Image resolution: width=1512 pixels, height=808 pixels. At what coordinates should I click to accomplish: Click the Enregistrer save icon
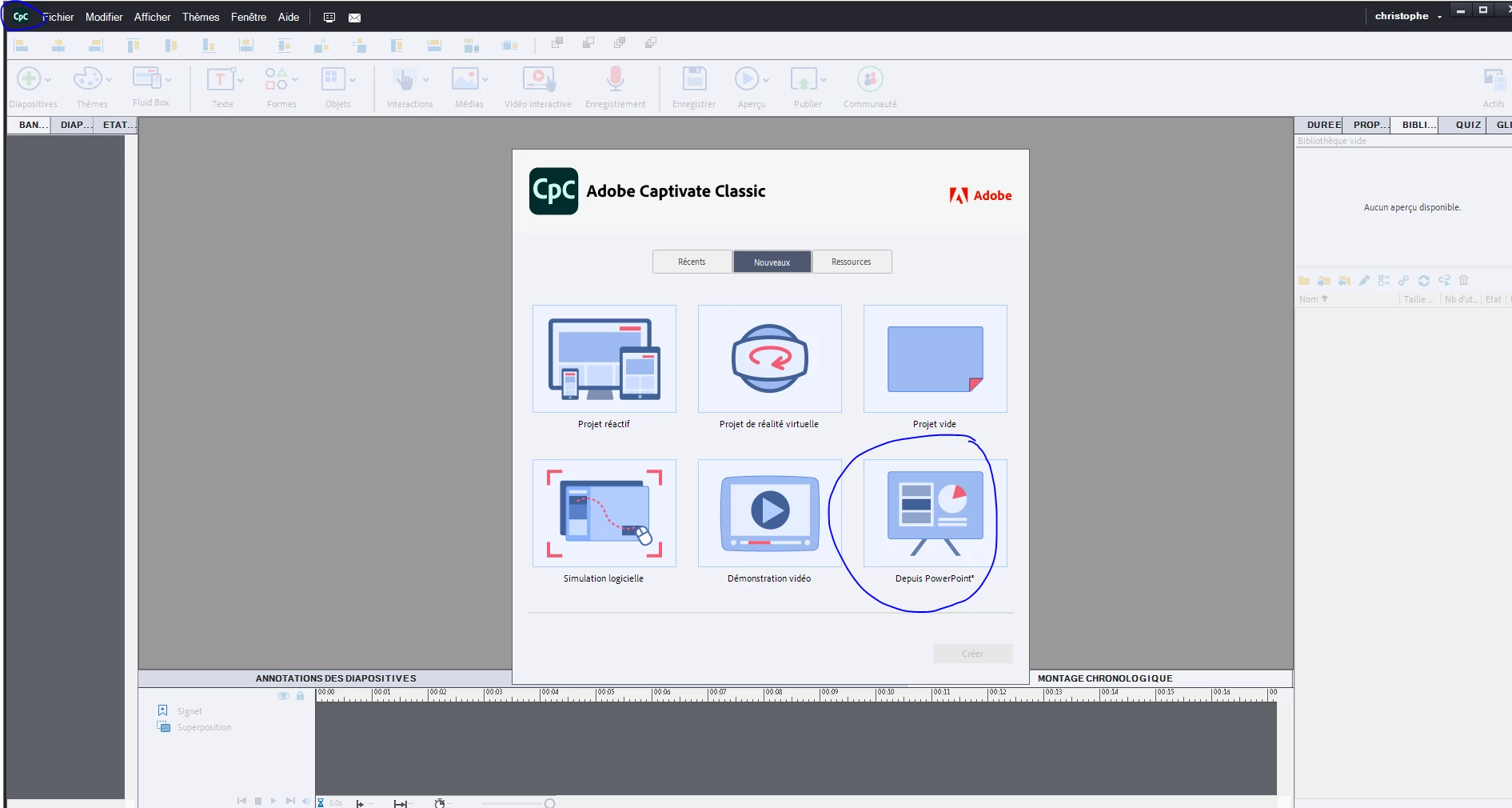(694, 78)
